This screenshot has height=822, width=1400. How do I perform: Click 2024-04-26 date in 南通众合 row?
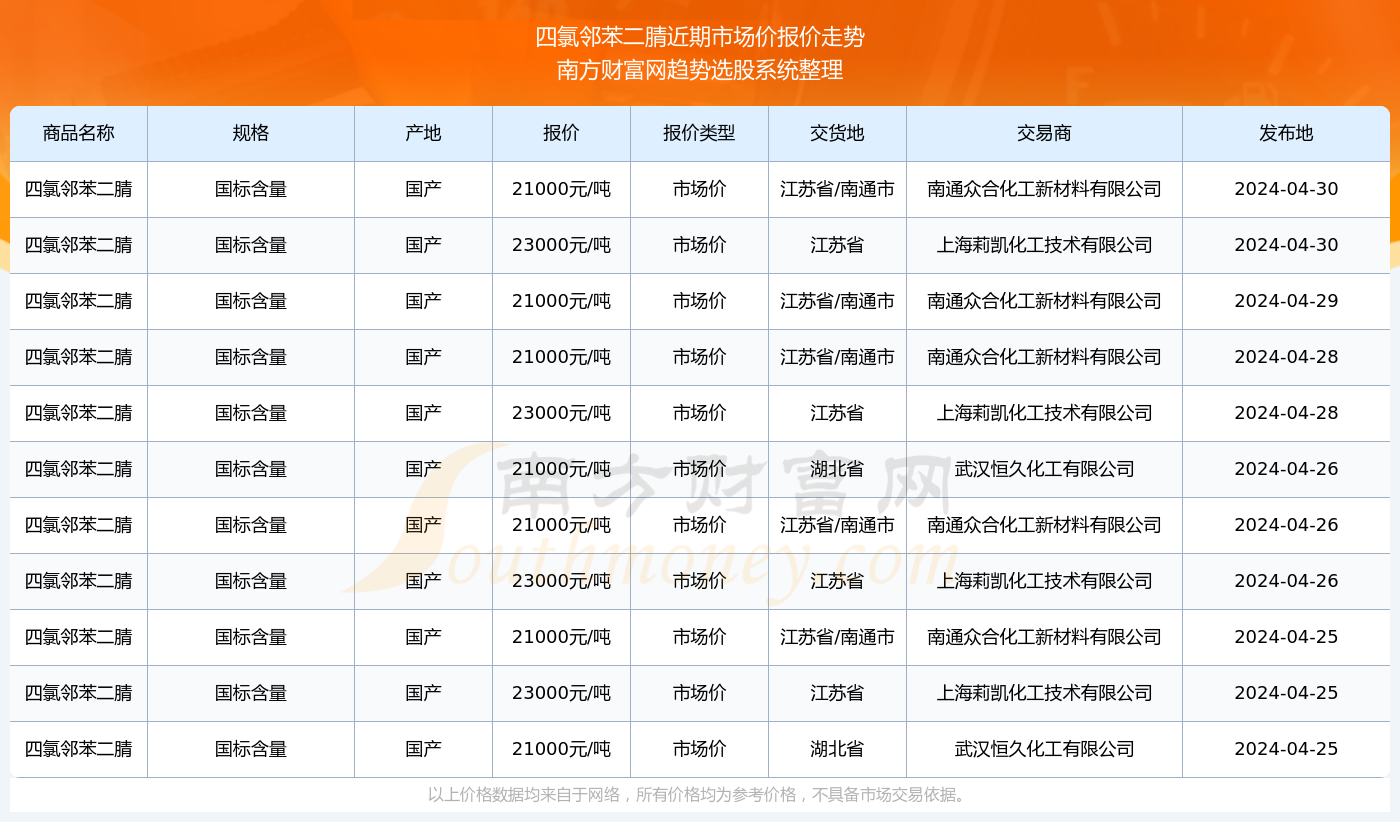pyautogui.click(x=1286, y=525)
